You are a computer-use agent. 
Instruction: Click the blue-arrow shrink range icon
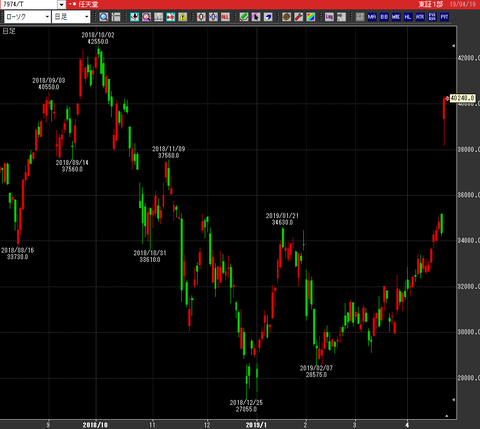[213, 17]
